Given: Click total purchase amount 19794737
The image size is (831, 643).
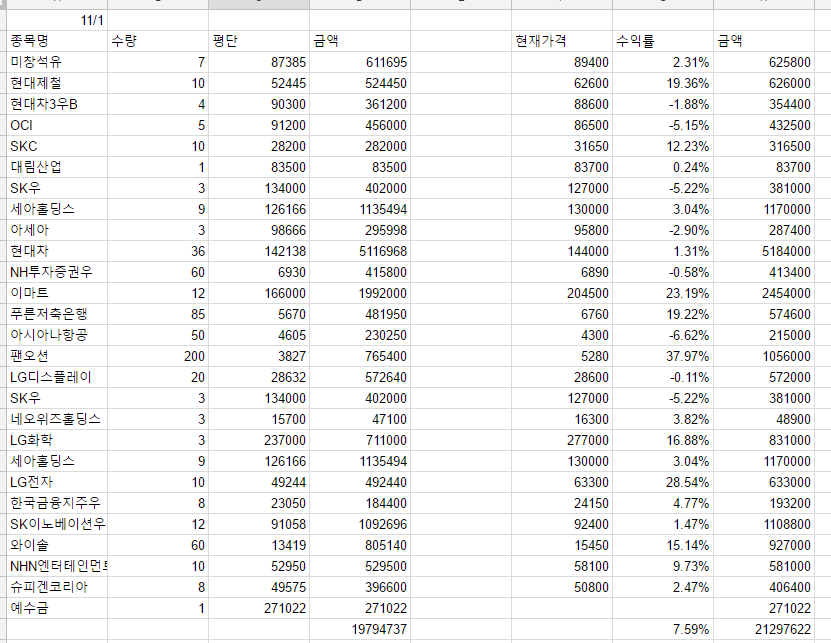Looking at the screenshot, I should click(x=360, y=629).
